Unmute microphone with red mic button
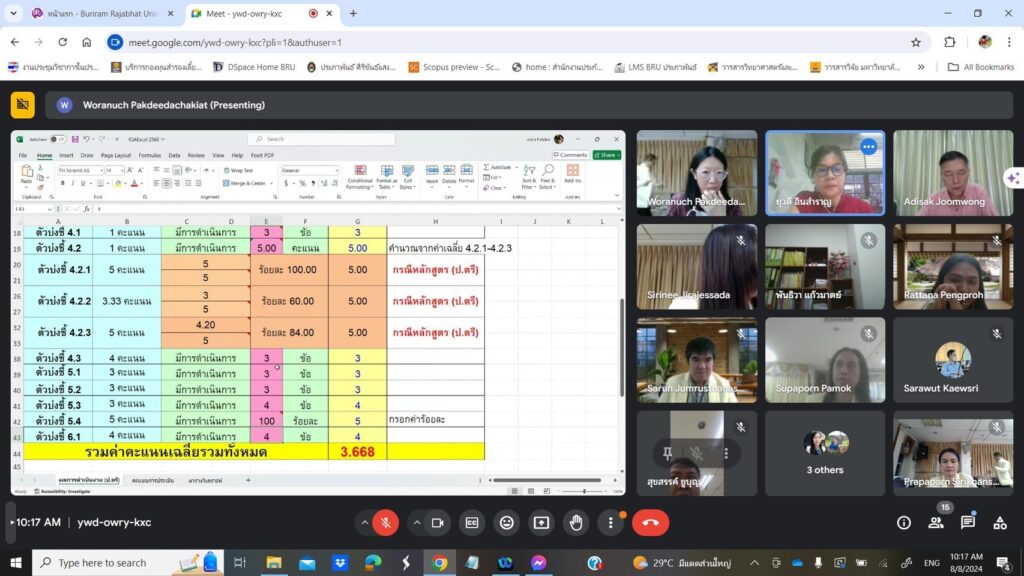Screen dimensions: 1024x576 point(386,522)
